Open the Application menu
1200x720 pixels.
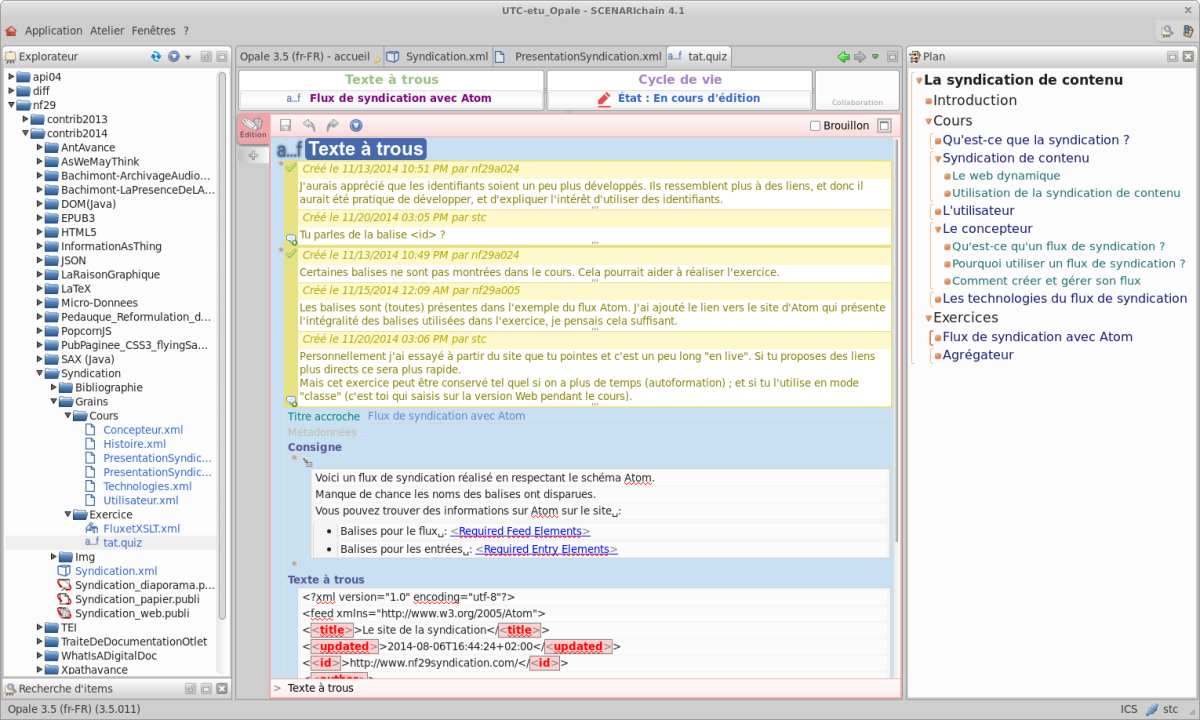(53, 31)
